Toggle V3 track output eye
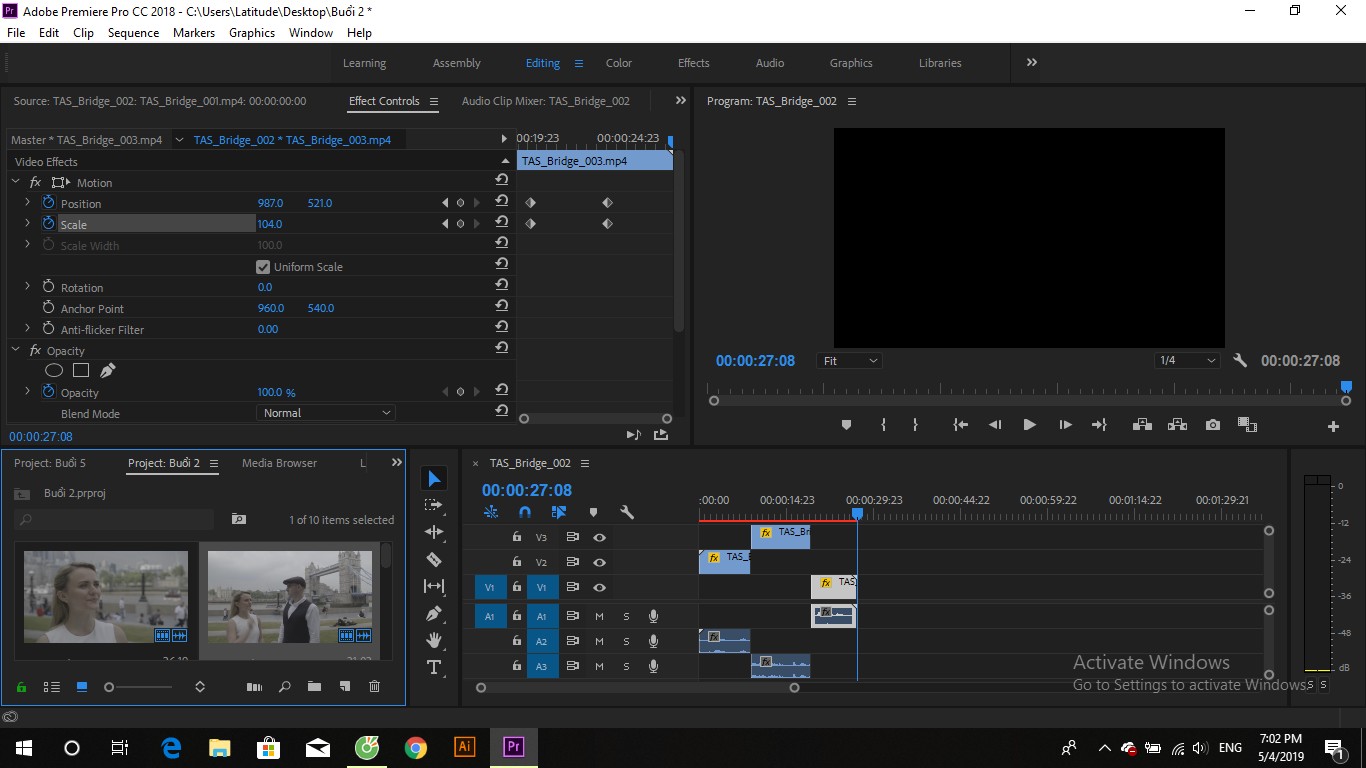Image resolution: width=1366 pixels, height=768 pixels. click(599, 537)
